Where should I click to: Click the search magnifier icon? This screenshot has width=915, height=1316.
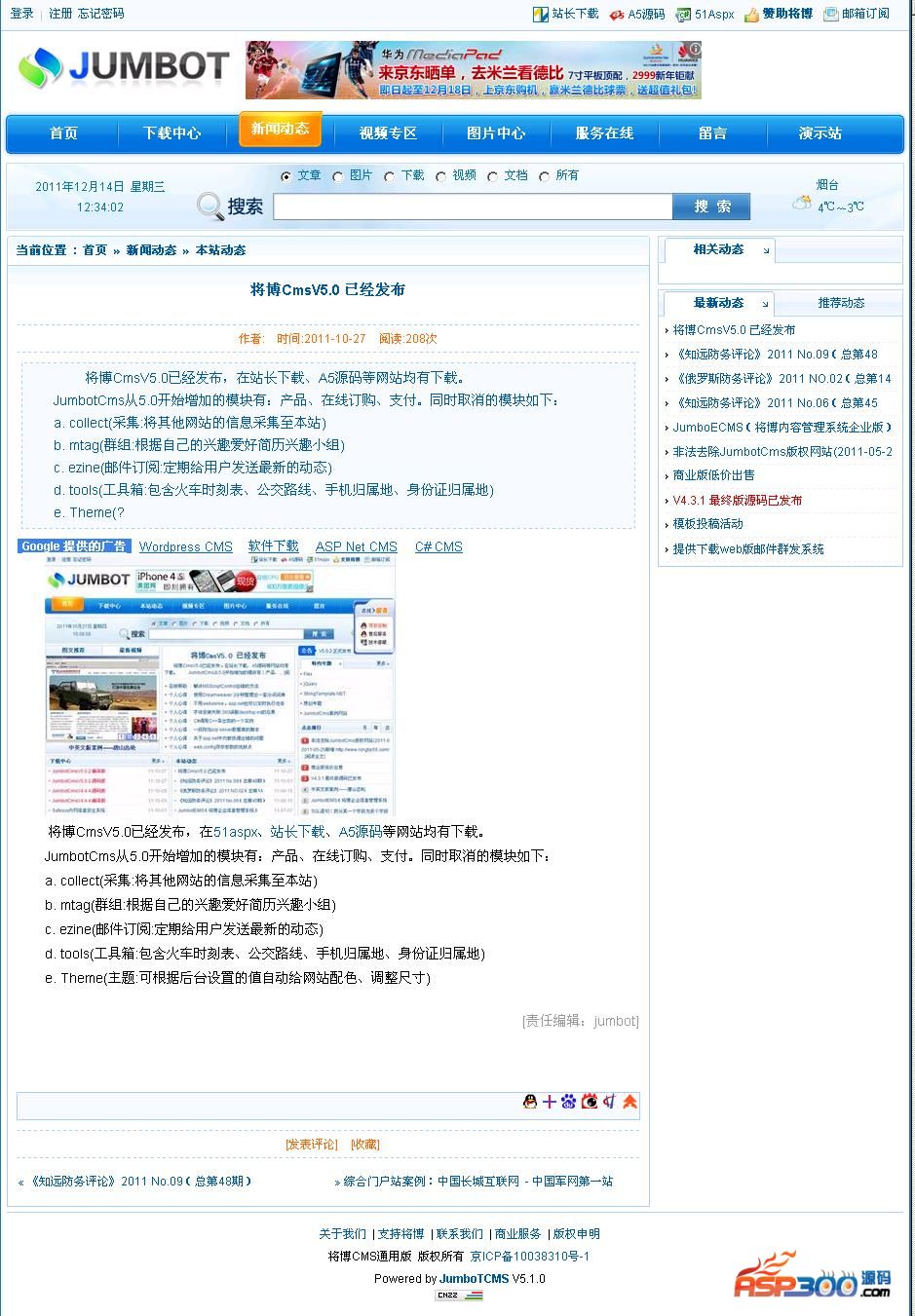tap(210, 207)
